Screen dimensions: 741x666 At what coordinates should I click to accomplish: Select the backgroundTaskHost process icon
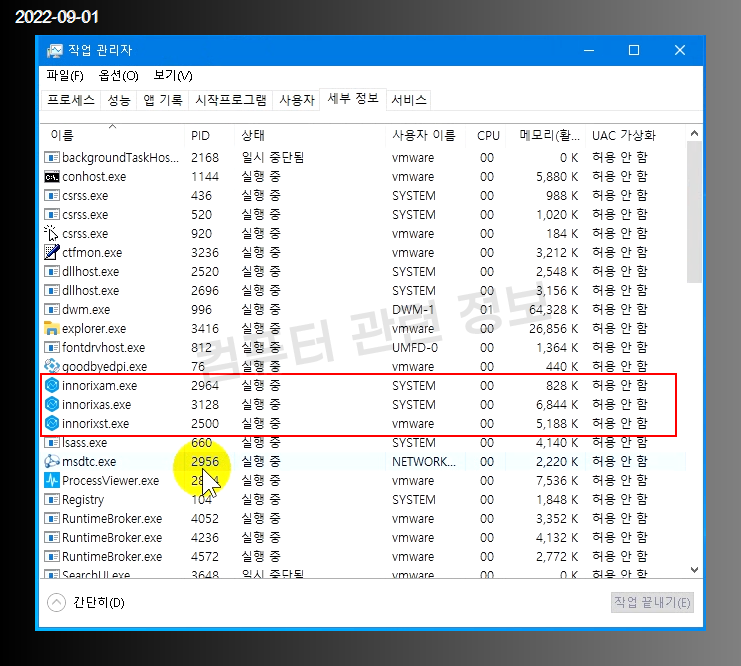coord(52,157)
